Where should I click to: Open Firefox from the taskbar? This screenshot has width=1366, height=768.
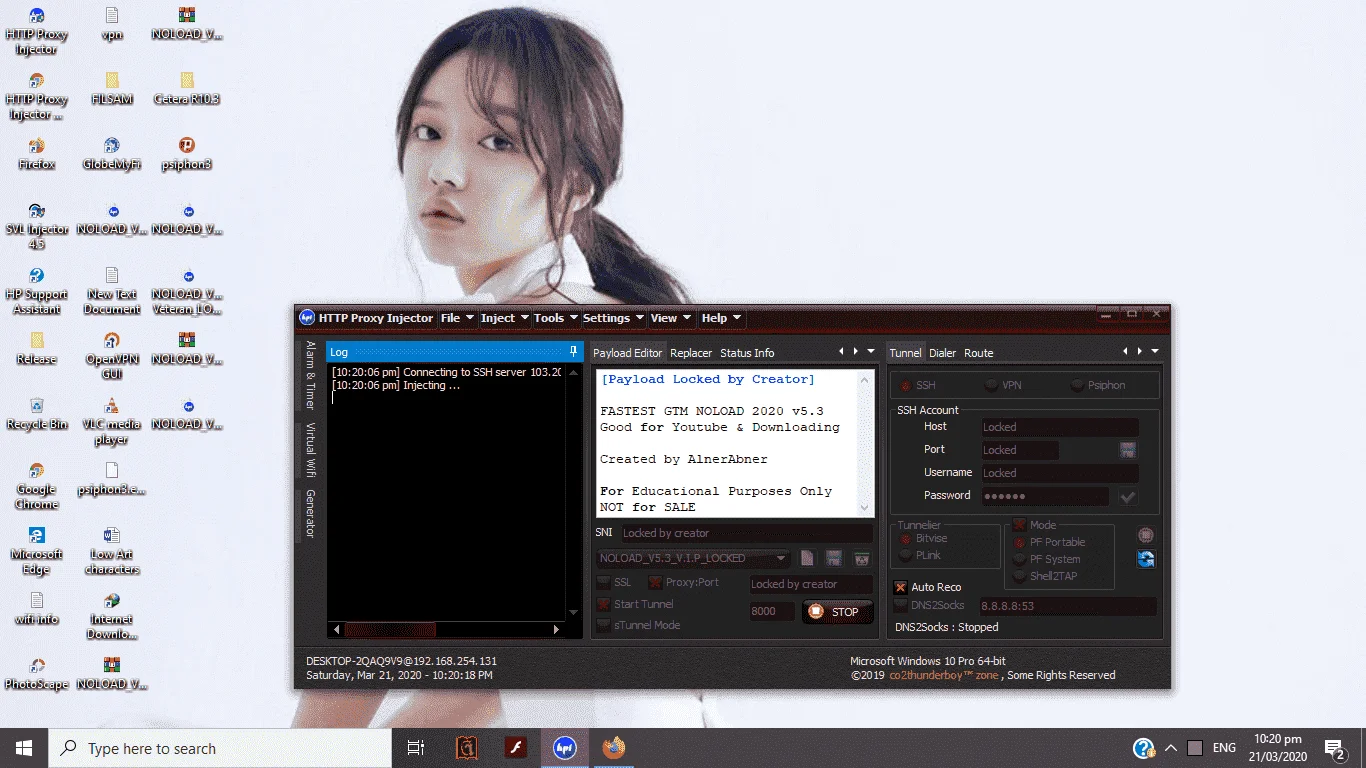(x=613, y=748)
